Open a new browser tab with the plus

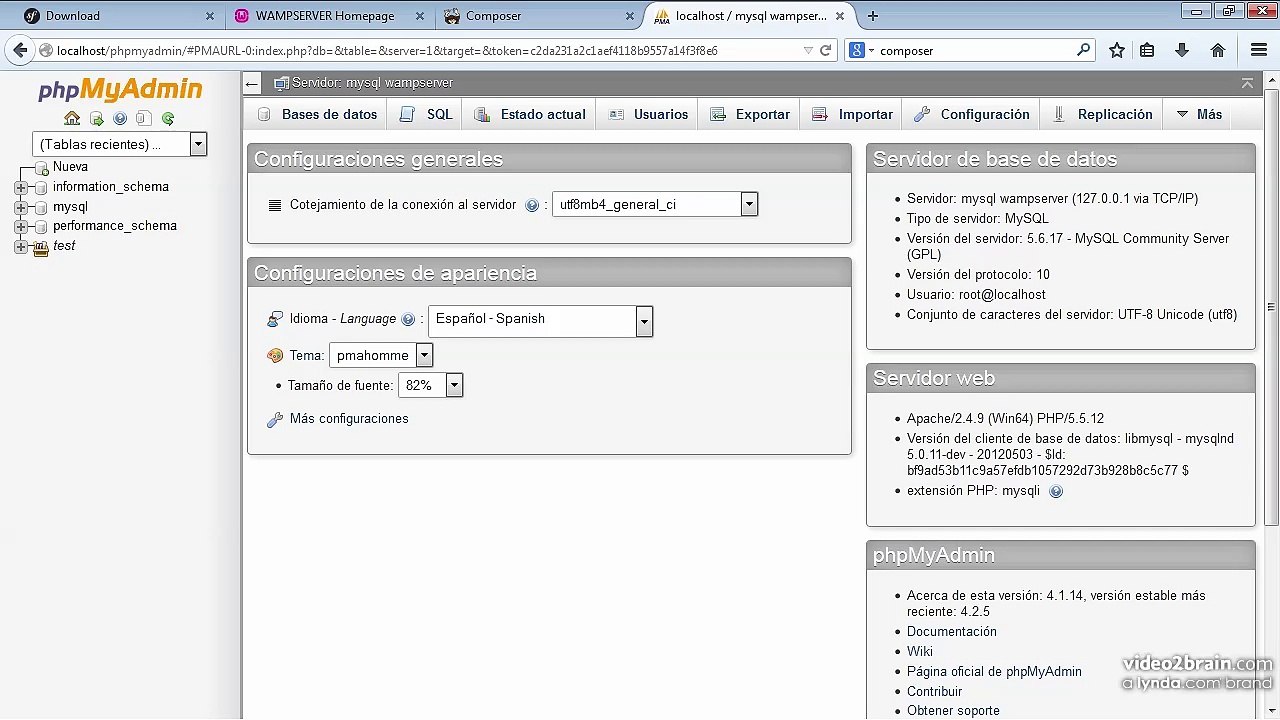(873, 16)
